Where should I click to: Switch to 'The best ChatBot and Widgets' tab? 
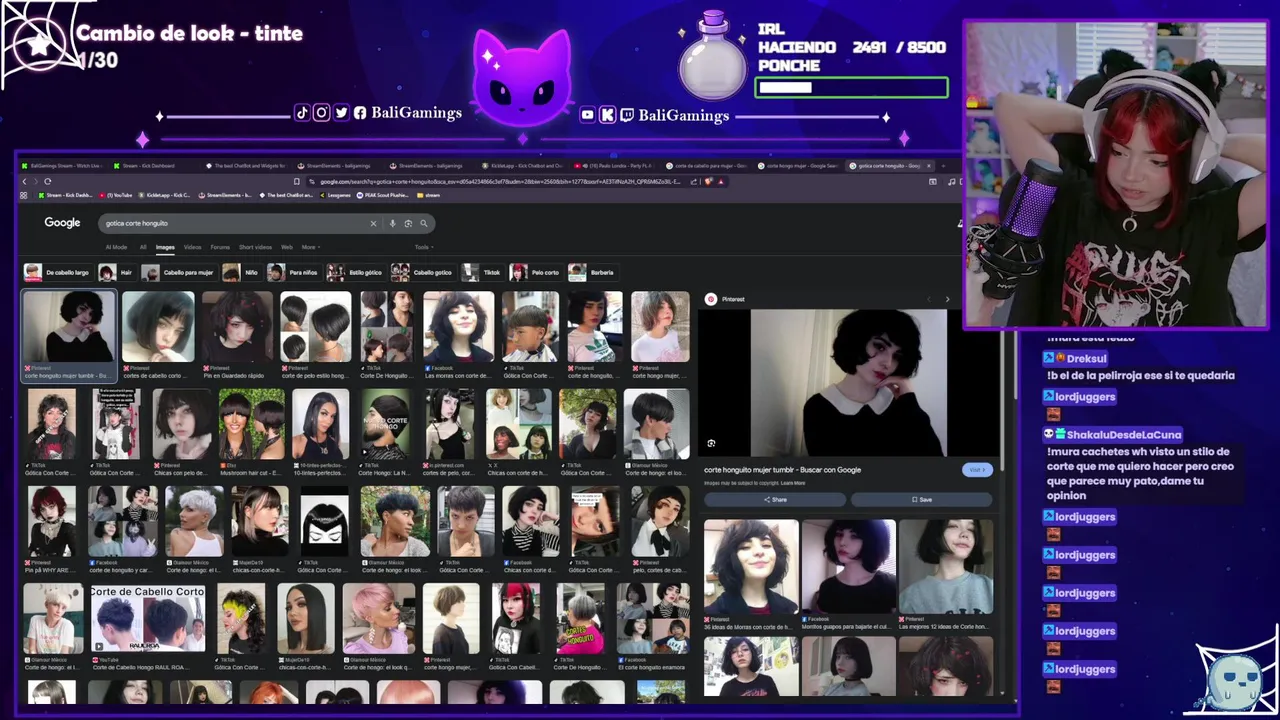pyautogui.click(x=246, y=165)
